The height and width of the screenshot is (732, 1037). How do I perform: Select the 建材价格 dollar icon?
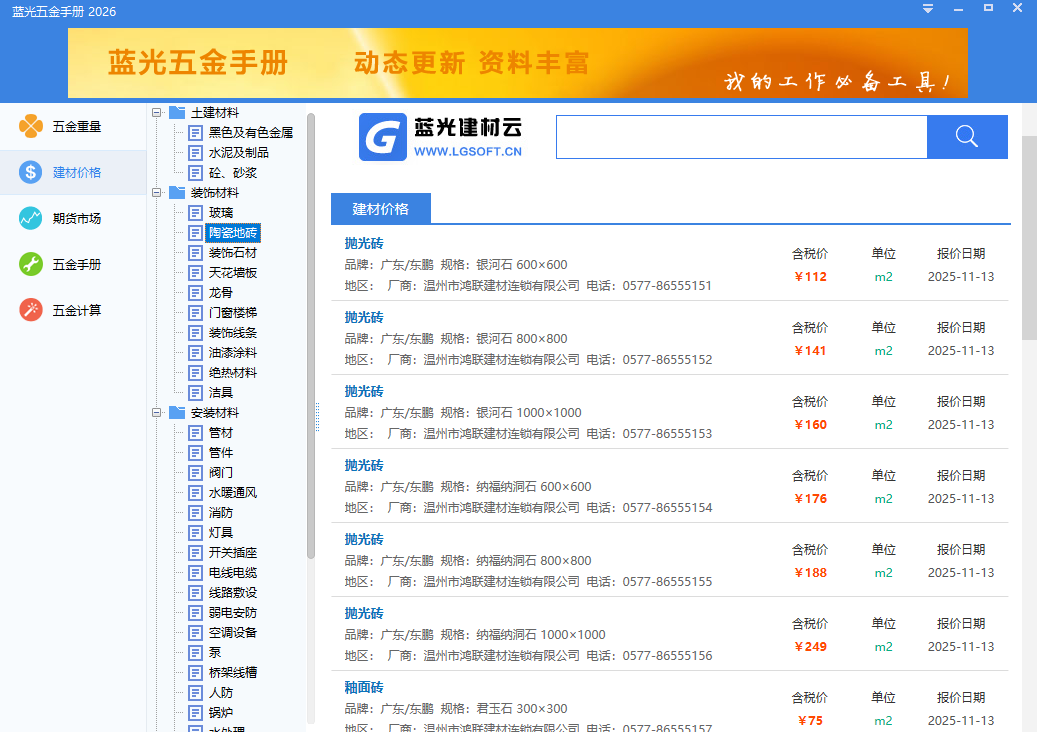point(31,172)
